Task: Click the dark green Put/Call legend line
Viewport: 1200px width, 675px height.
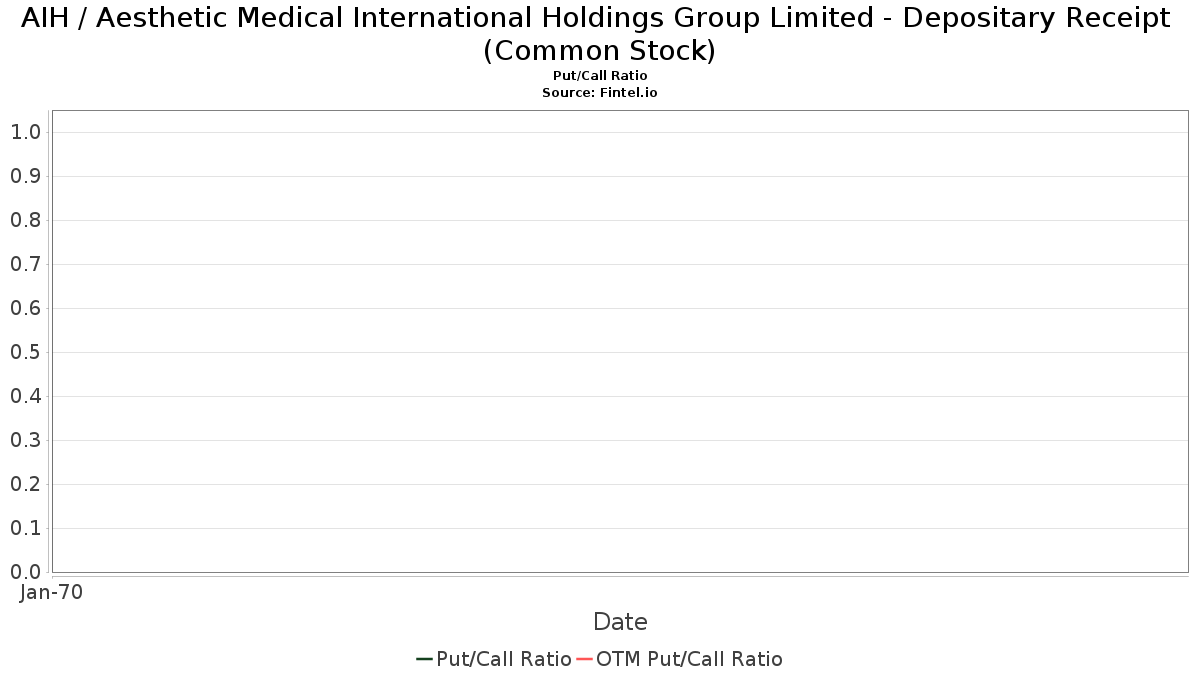Action: click(x=424, y=659)
